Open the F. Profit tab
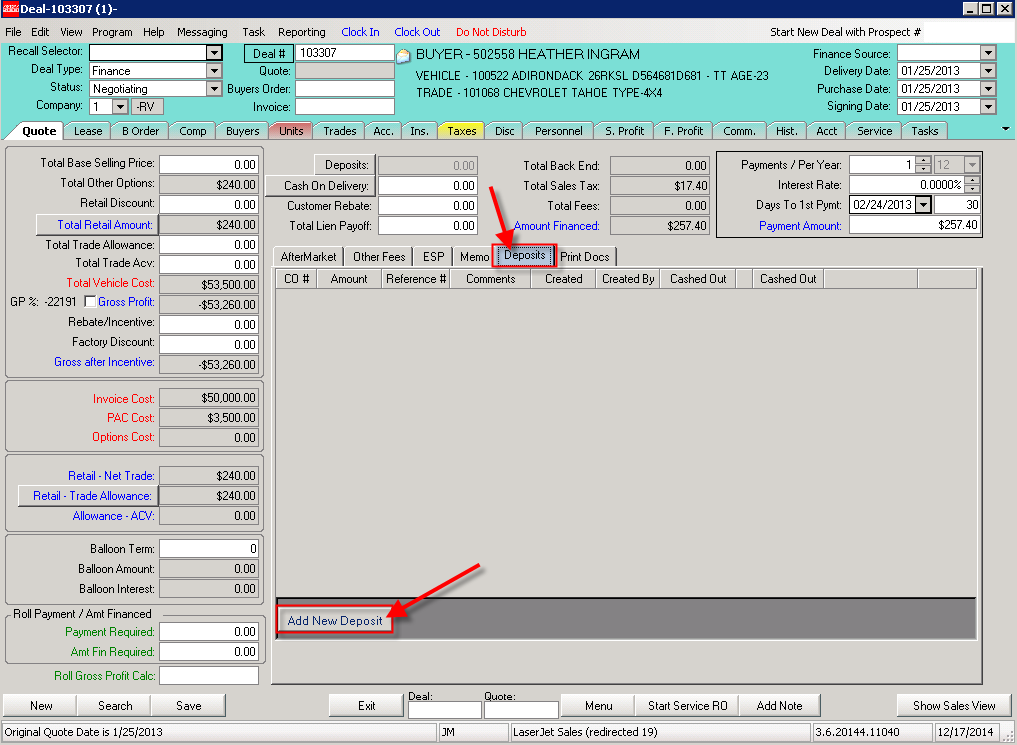The height and width of the screenshot is (745, 1017). pos(684,131)
